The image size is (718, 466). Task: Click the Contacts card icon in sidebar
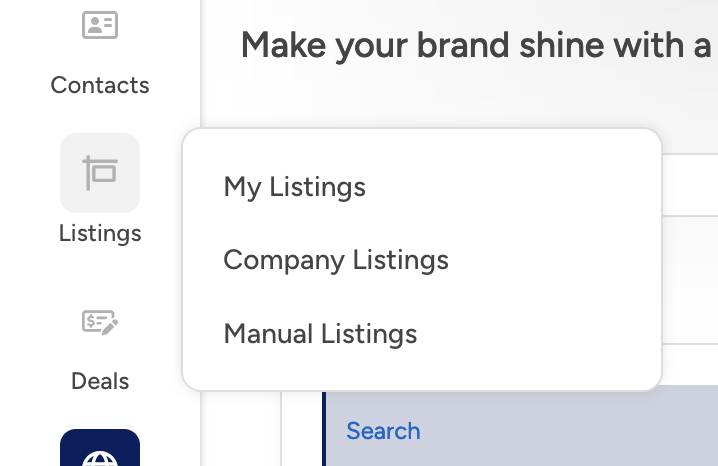pos(100,26)
